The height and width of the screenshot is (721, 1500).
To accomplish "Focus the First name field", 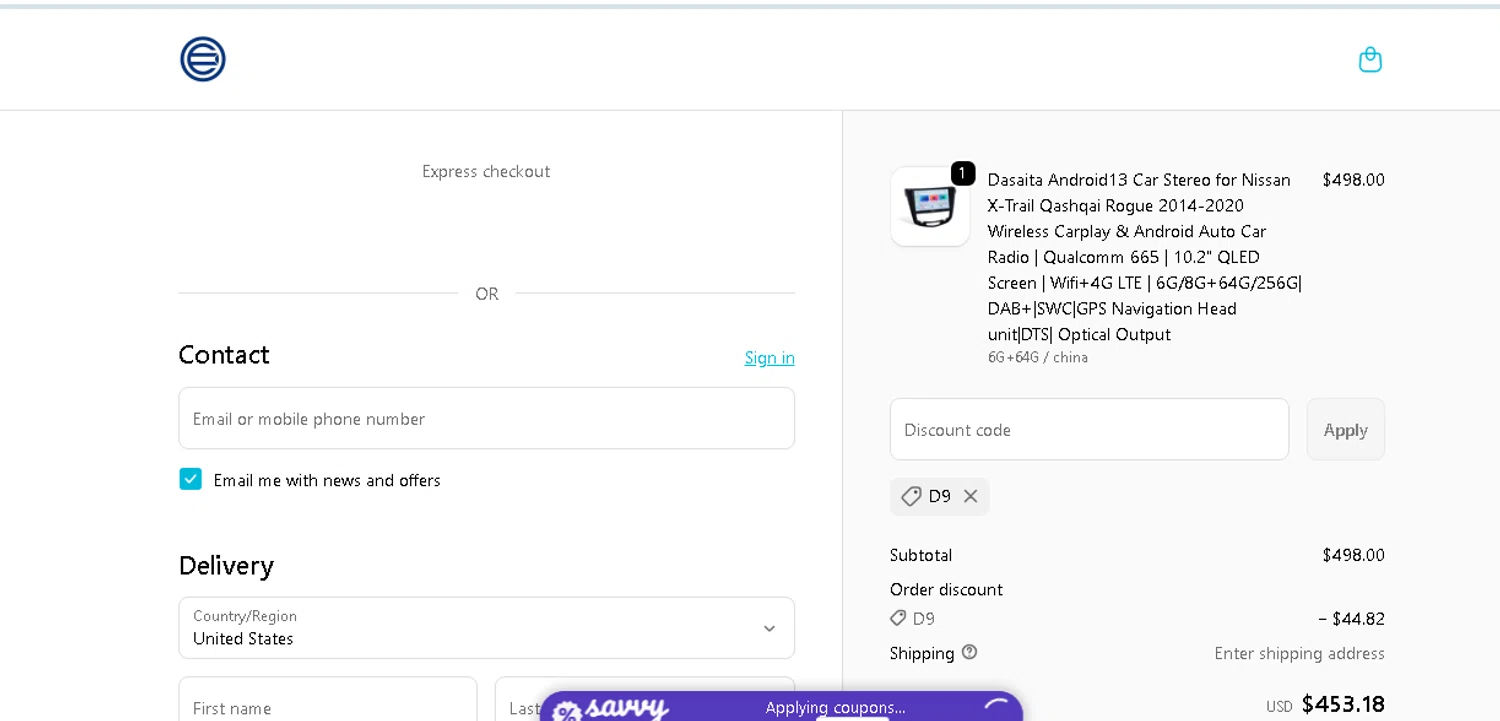I will click(x=328, y=700).
